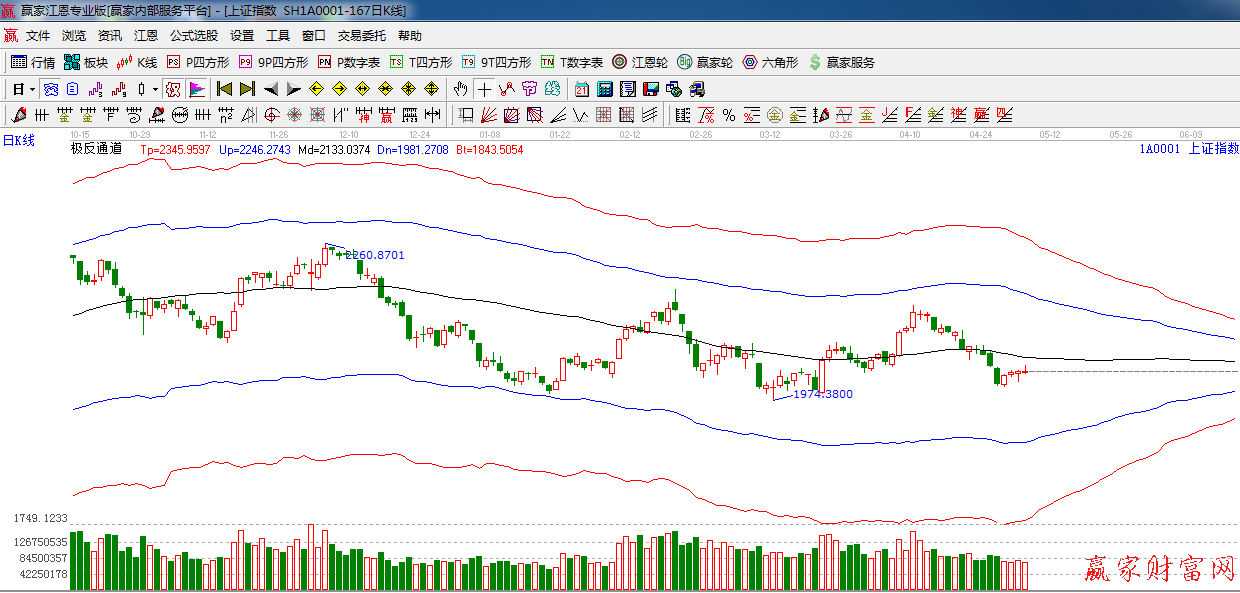Jump to first bar with the skip-to-start arrow
The height and width of the screenshot is (593, 1240).
click(x=225, y=89)
